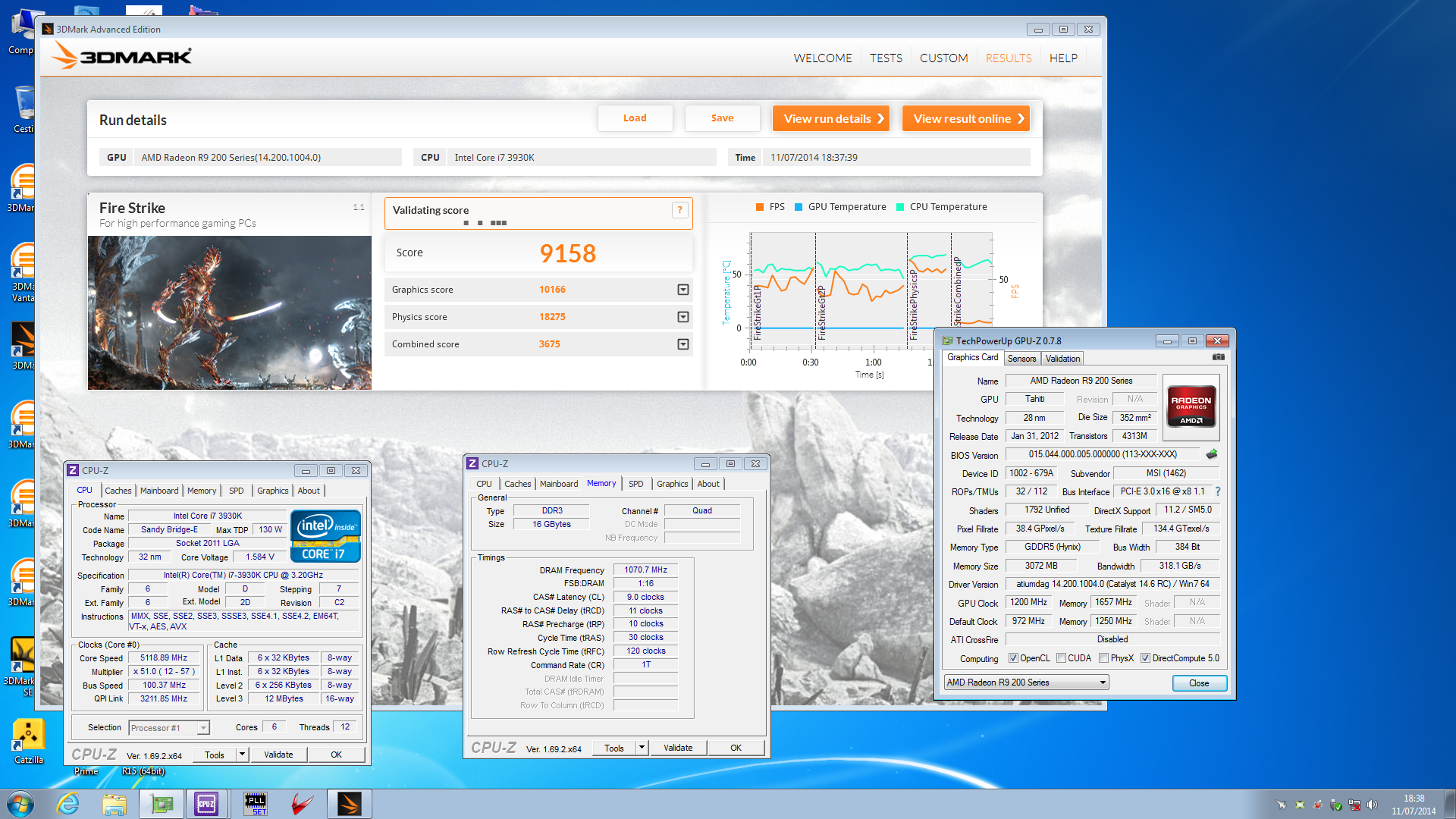Open the Caches tab in the CPU-Z CPU window
Screen dimensions: 1456x819
click(x=118, y=491)
